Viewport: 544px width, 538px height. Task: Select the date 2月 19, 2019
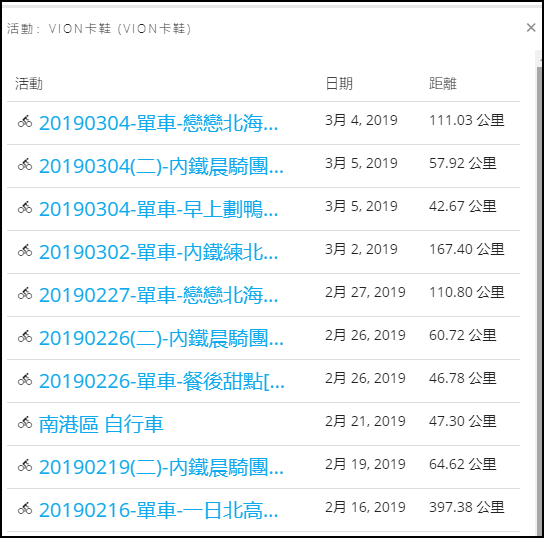[x=365, y=464]
